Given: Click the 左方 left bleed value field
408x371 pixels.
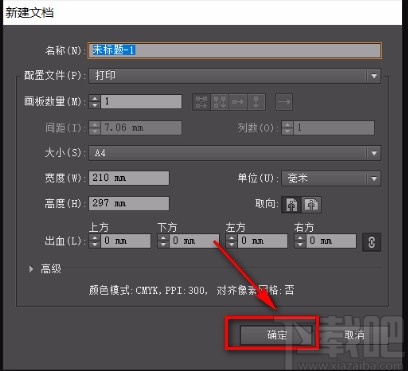Looking at the screenshot, I should coord(262,241).
